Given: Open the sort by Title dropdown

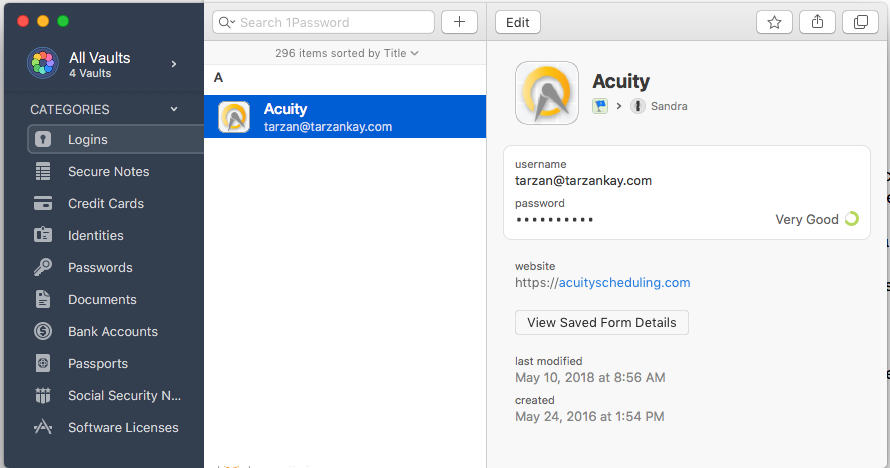Looking at the screenshot, I should click(x=347, y=53).
